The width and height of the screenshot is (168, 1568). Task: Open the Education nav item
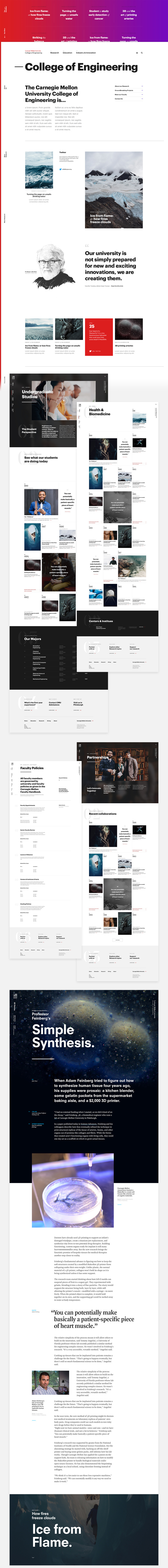(x=68, y=53)
